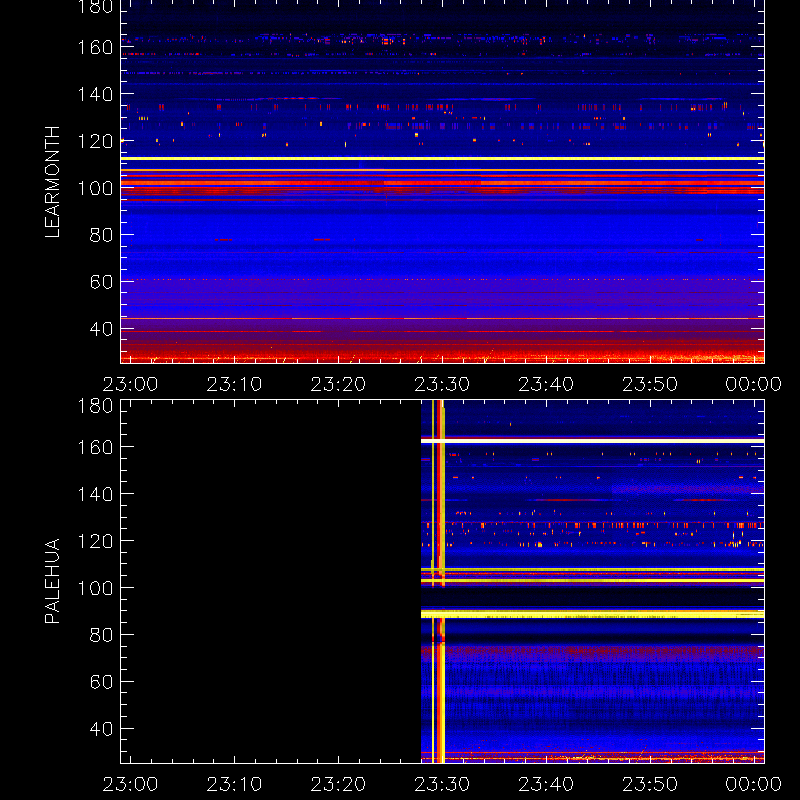This screenshot has height=800, width=800.
Task: Click the PALEHUA vertical axis title
Action: pyautogui.click(x=52, y=581)
